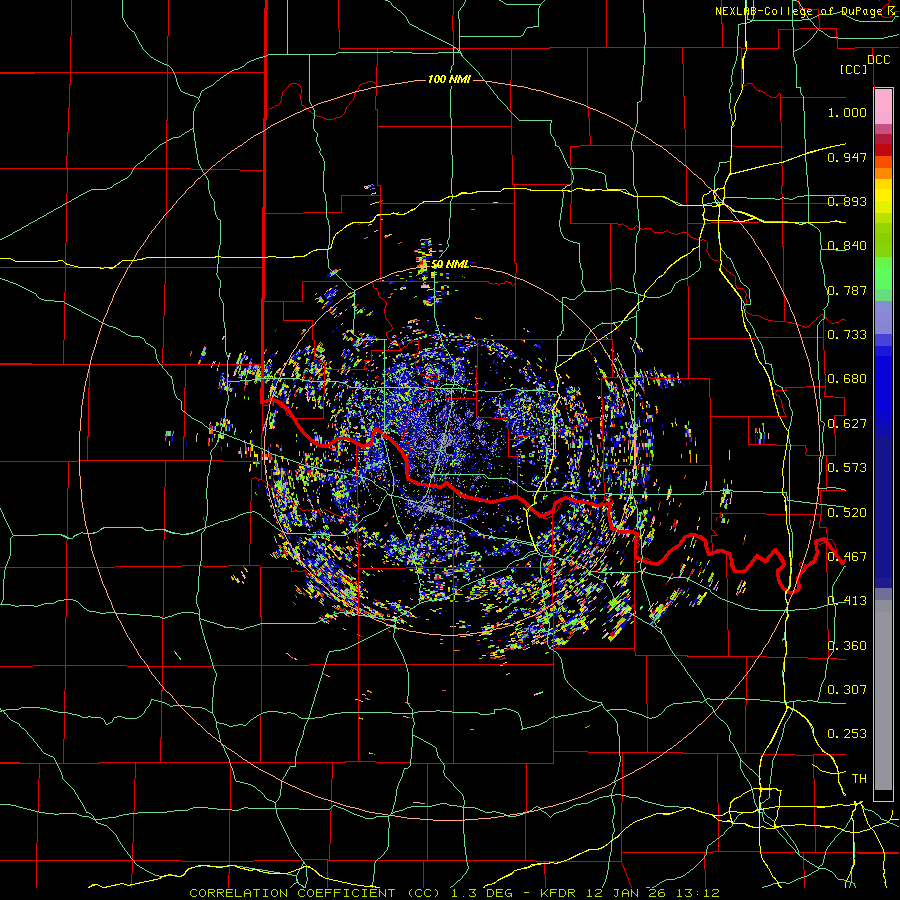Click the 'CORRELATION COEFFICIENT (CC)' footer title

coord(316,893)
